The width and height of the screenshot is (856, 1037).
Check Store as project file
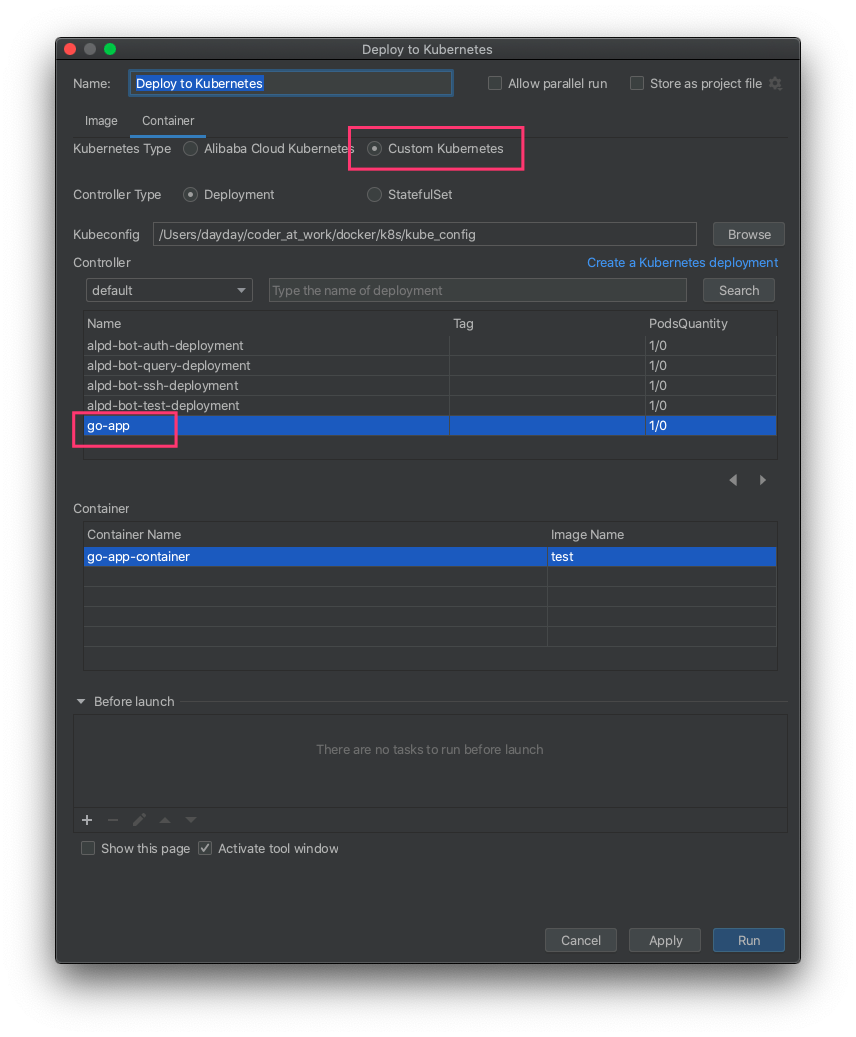(x=637, y=84)
